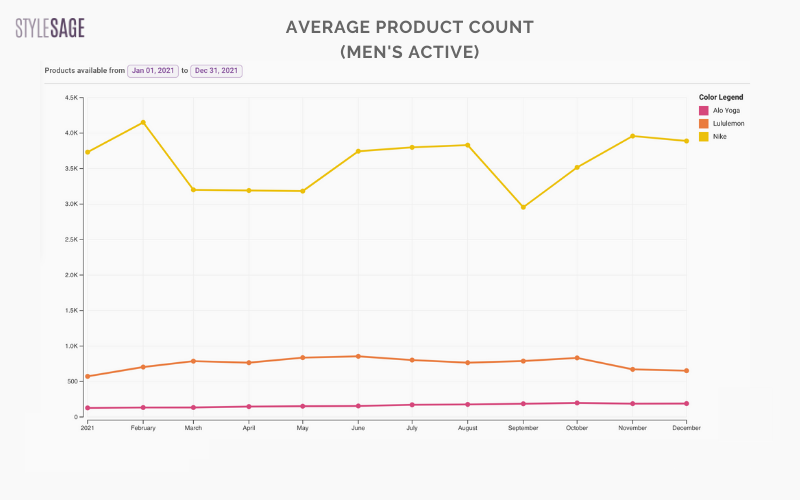800x500 pixels.
Task: Click the December x-axis label
Action: coord(686,428)
